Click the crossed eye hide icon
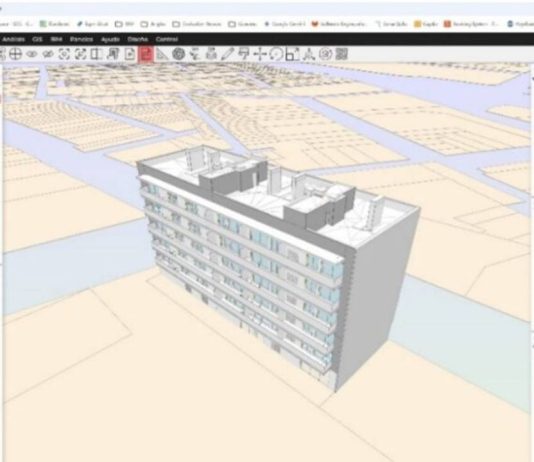534x462 pixels. 48,54
